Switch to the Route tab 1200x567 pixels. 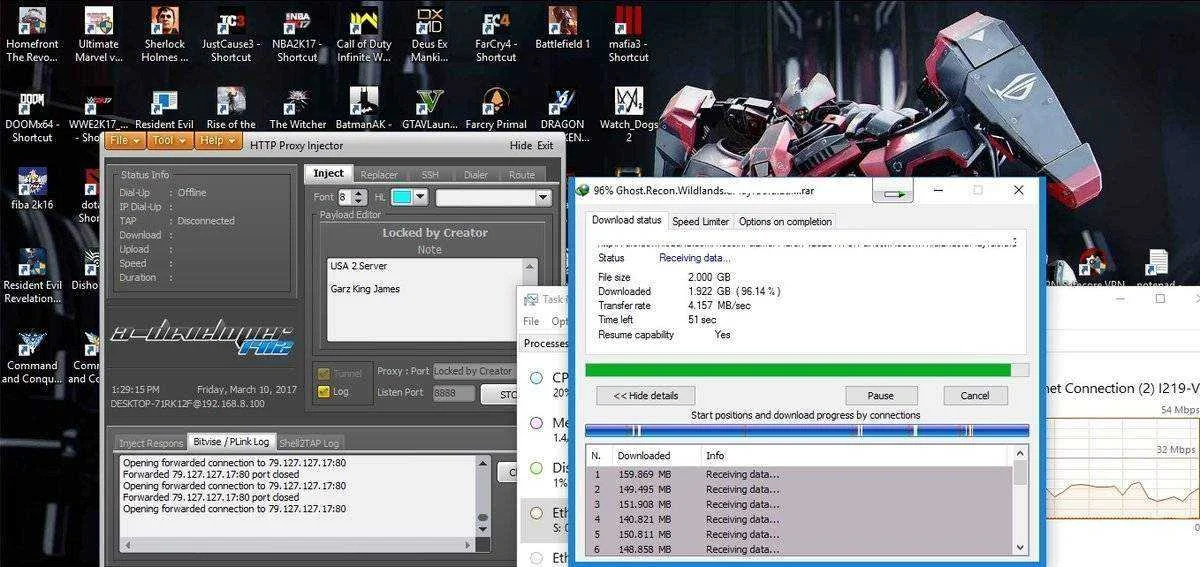(522, 175)
